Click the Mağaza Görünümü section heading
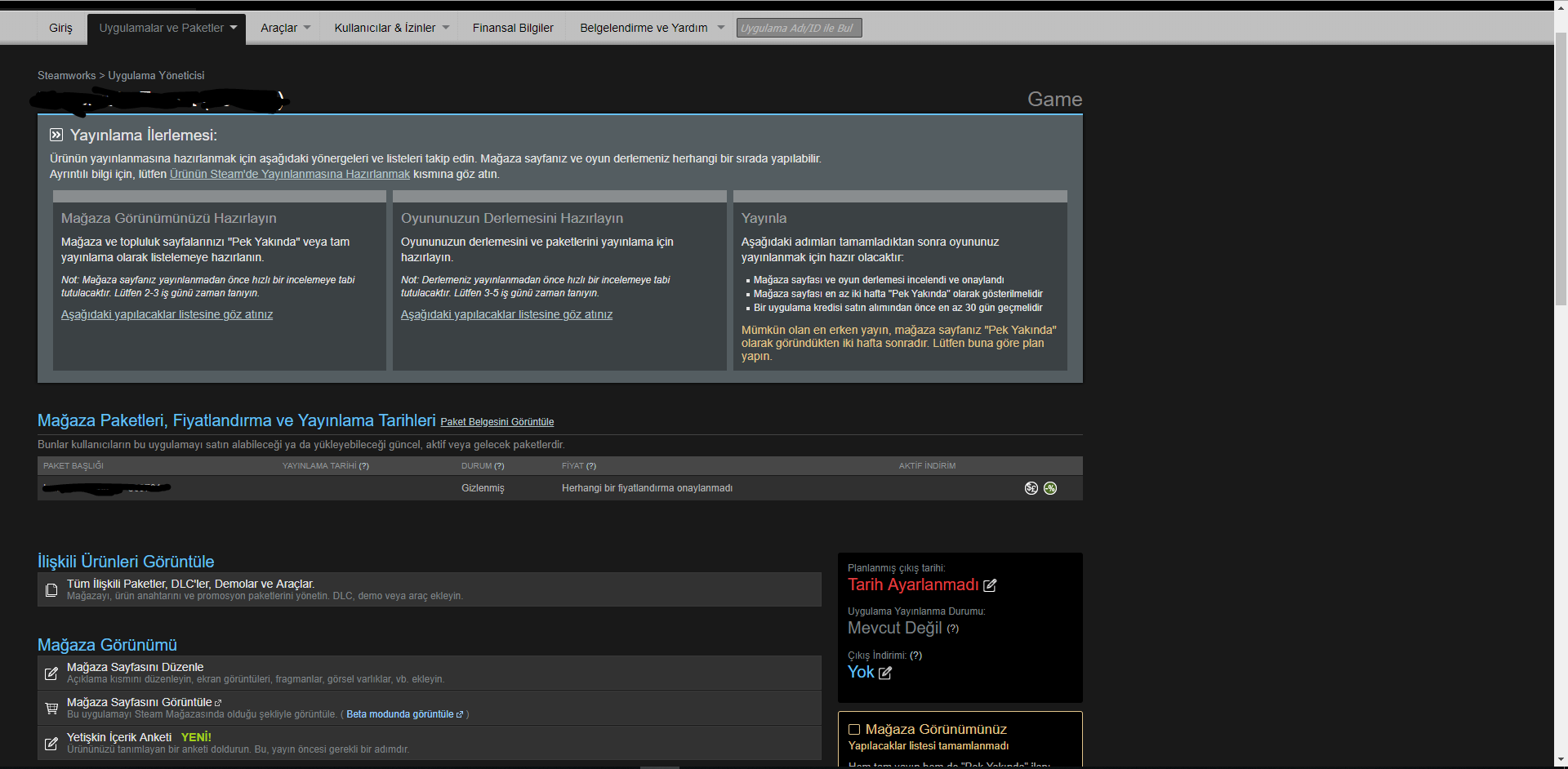Image resolution: width=1568 pixels, height=769 pixels. click(107, 645)
